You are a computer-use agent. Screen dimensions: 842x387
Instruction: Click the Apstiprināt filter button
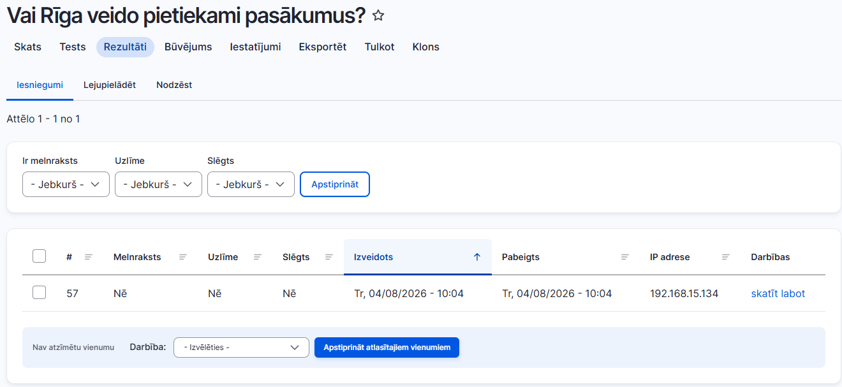coord(335,184)
